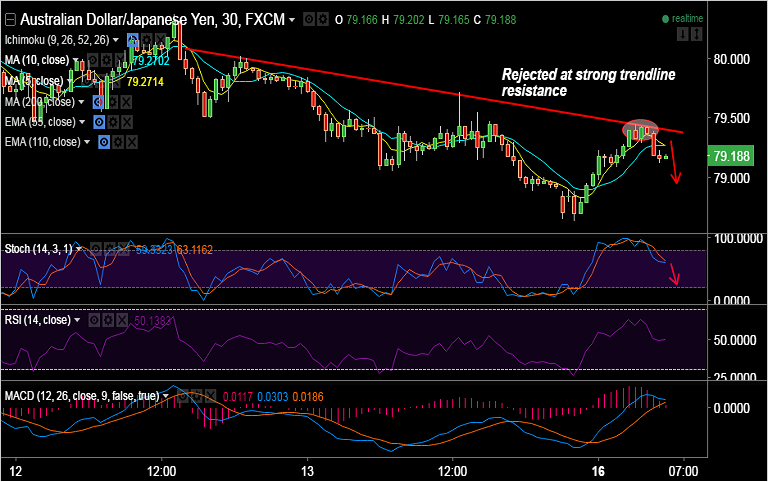768x482 pixels.
Task: Click the 07:00 time axis label
Action: 683,472
